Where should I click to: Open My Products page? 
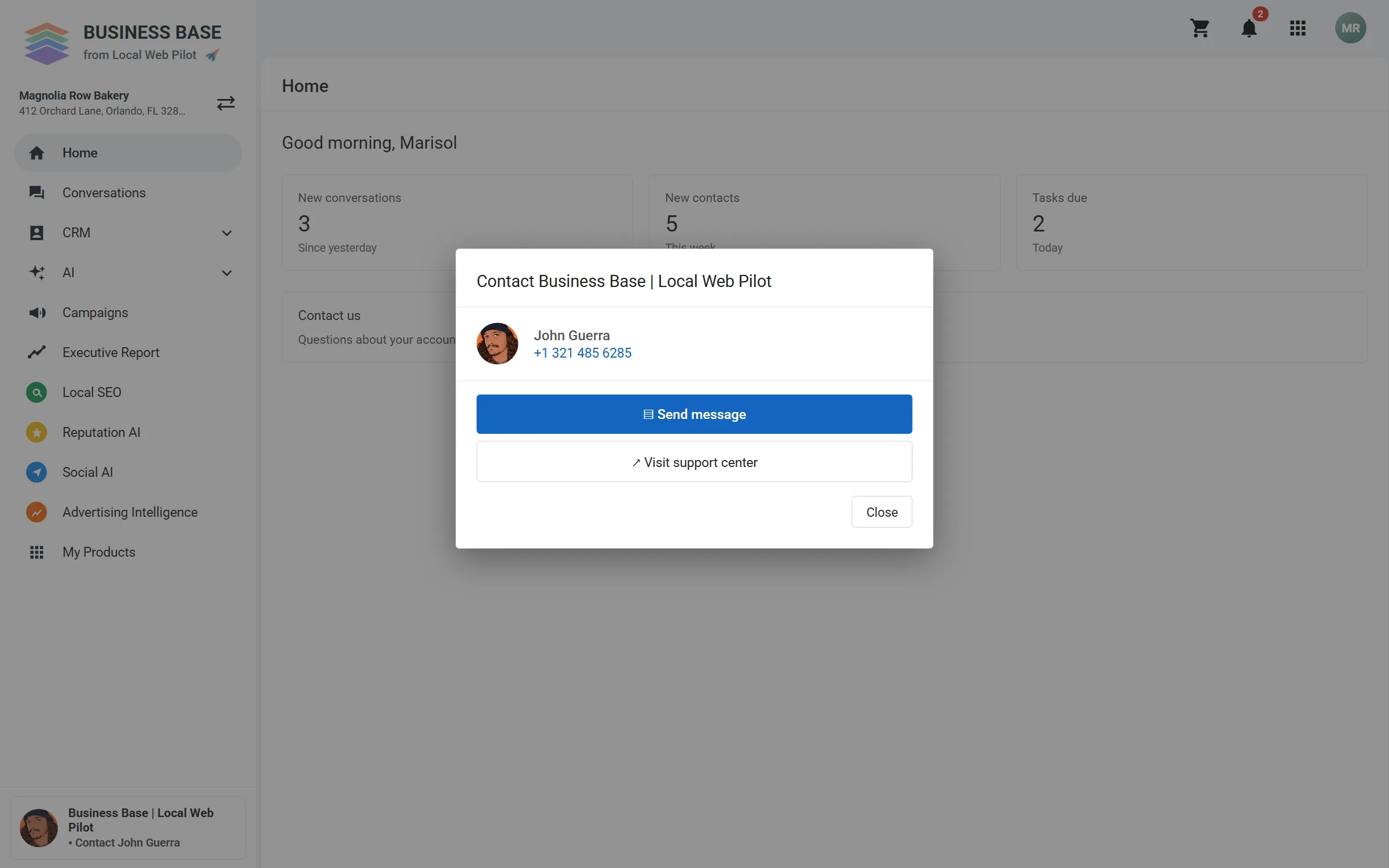(x=128, y=552)
